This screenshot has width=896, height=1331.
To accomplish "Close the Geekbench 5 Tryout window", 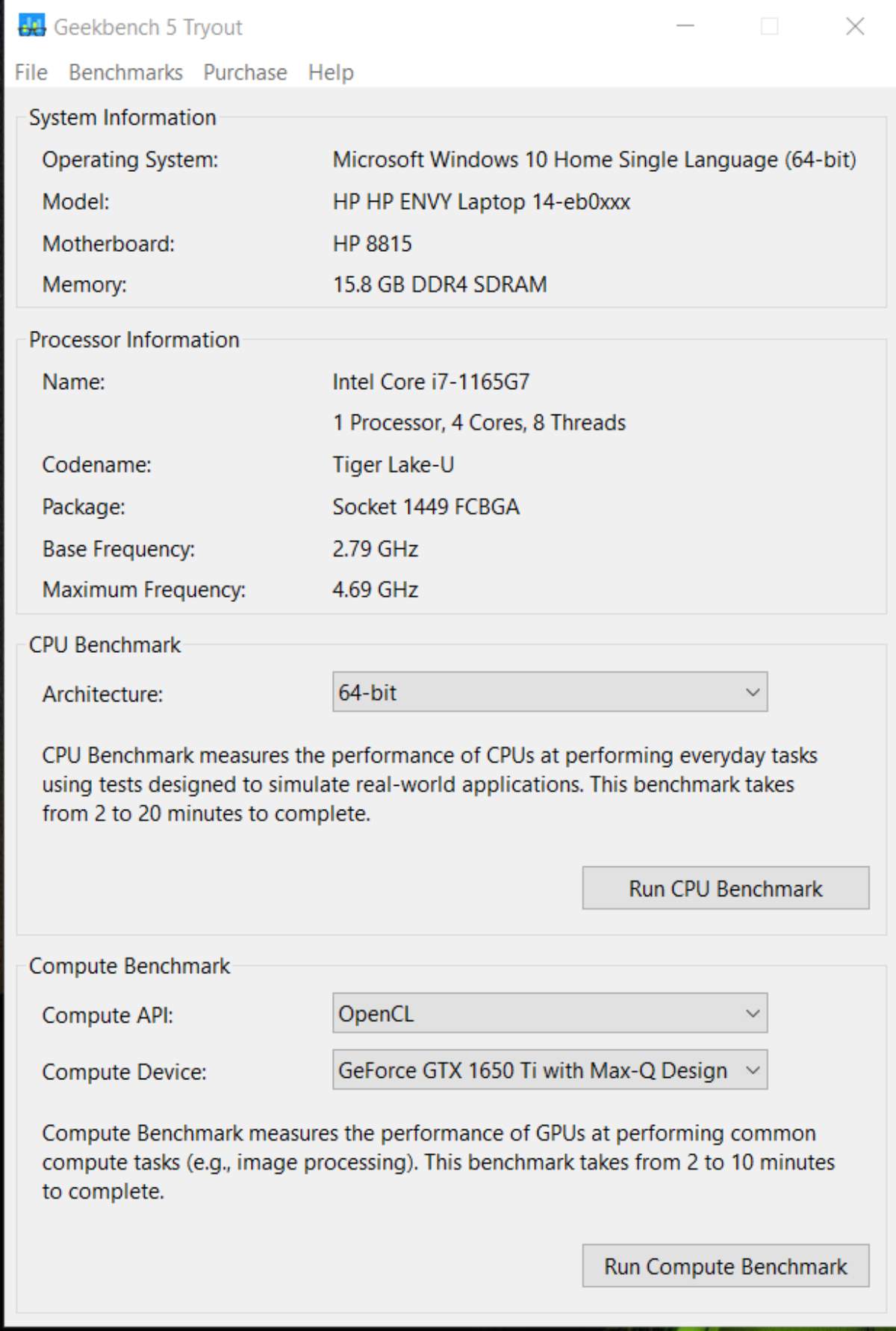I will coord(855,27).
